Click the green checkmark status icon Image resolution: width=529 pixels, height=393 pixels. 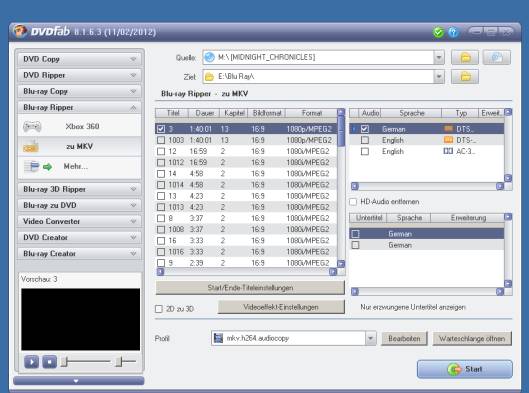click(438, 33)
